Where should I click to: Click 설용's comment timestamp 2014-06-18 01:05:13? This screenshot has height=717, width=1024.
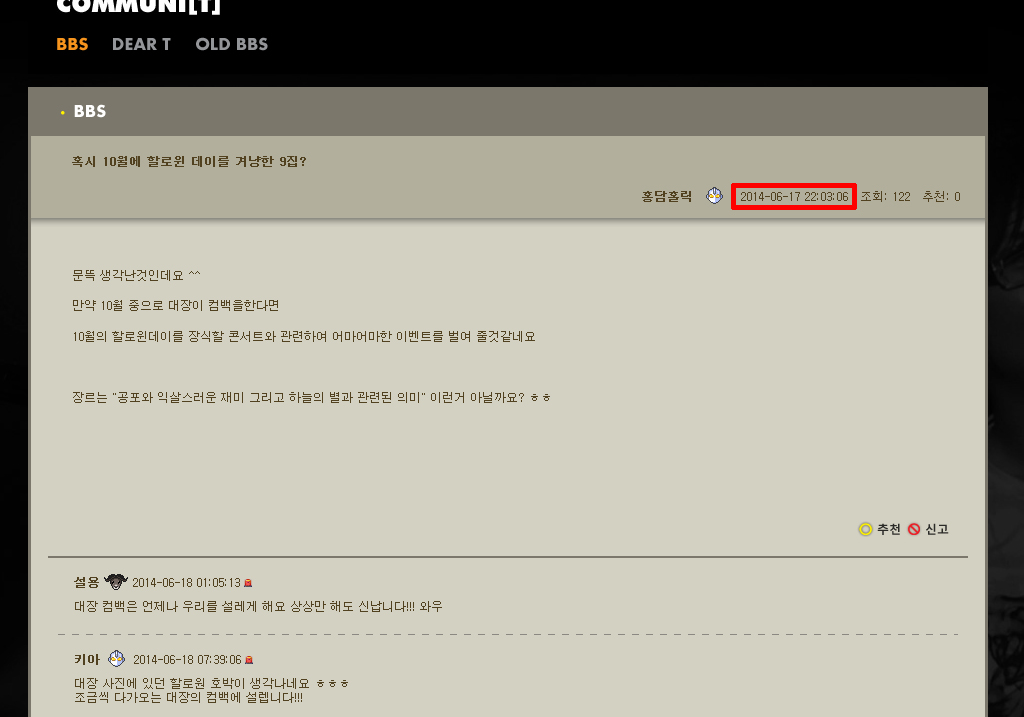(x=186, y=582)
